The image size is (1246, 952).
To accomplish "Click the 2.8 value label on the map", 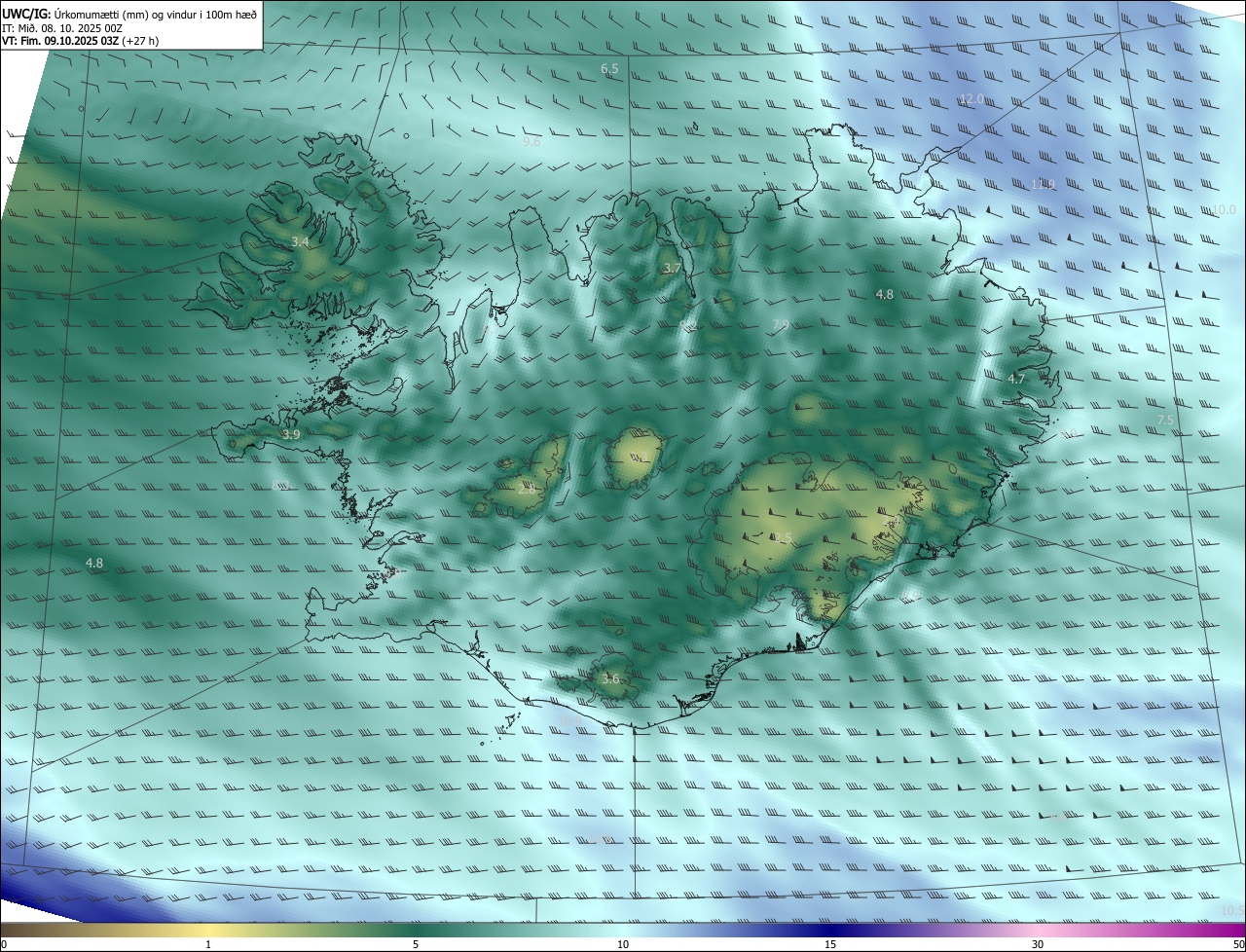I will 528,489.
